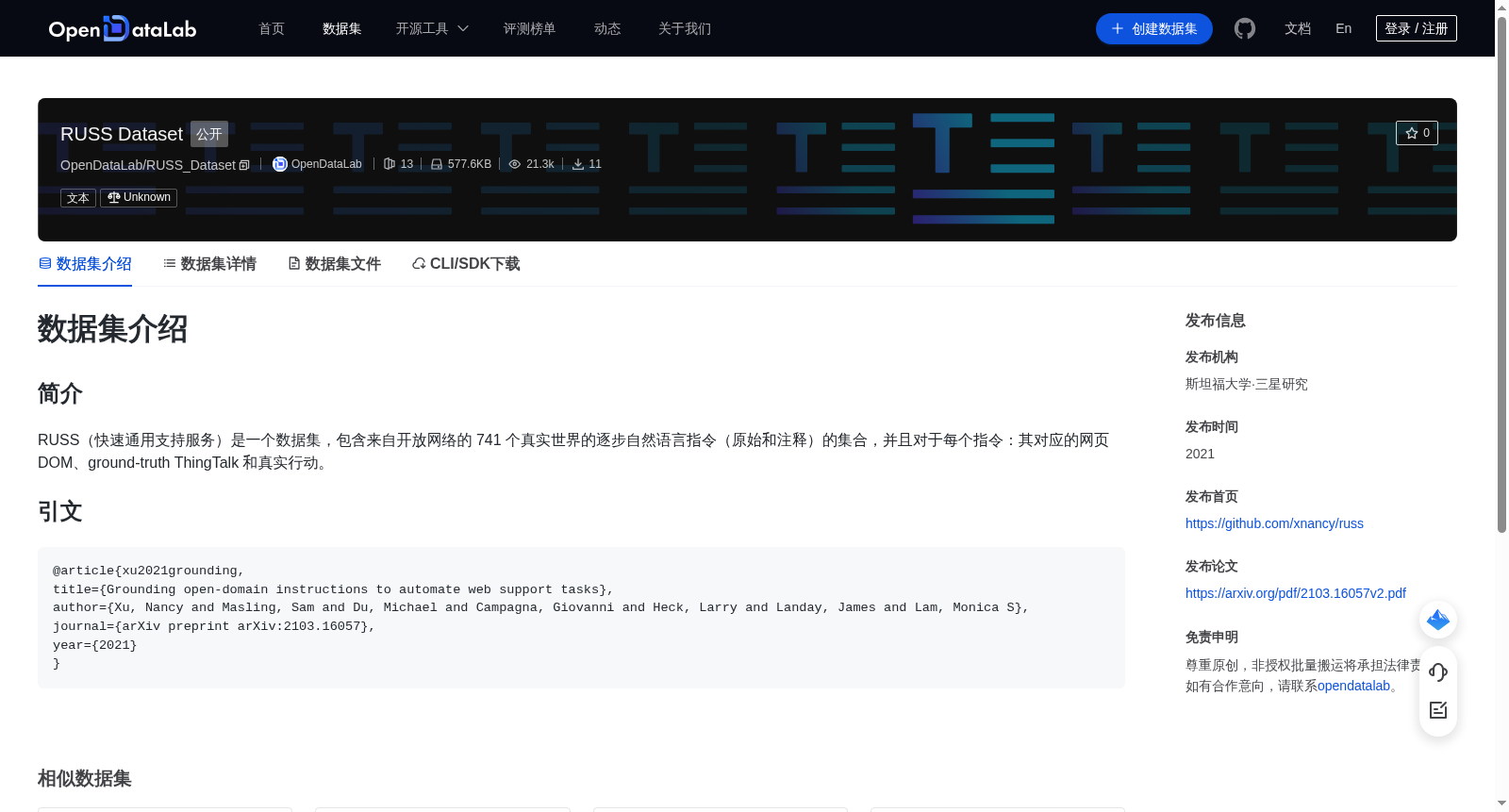The height and width of the screenshot is (812, 1509).
Task: Click 登录 / 注册 button
Action: (1417, 28)
